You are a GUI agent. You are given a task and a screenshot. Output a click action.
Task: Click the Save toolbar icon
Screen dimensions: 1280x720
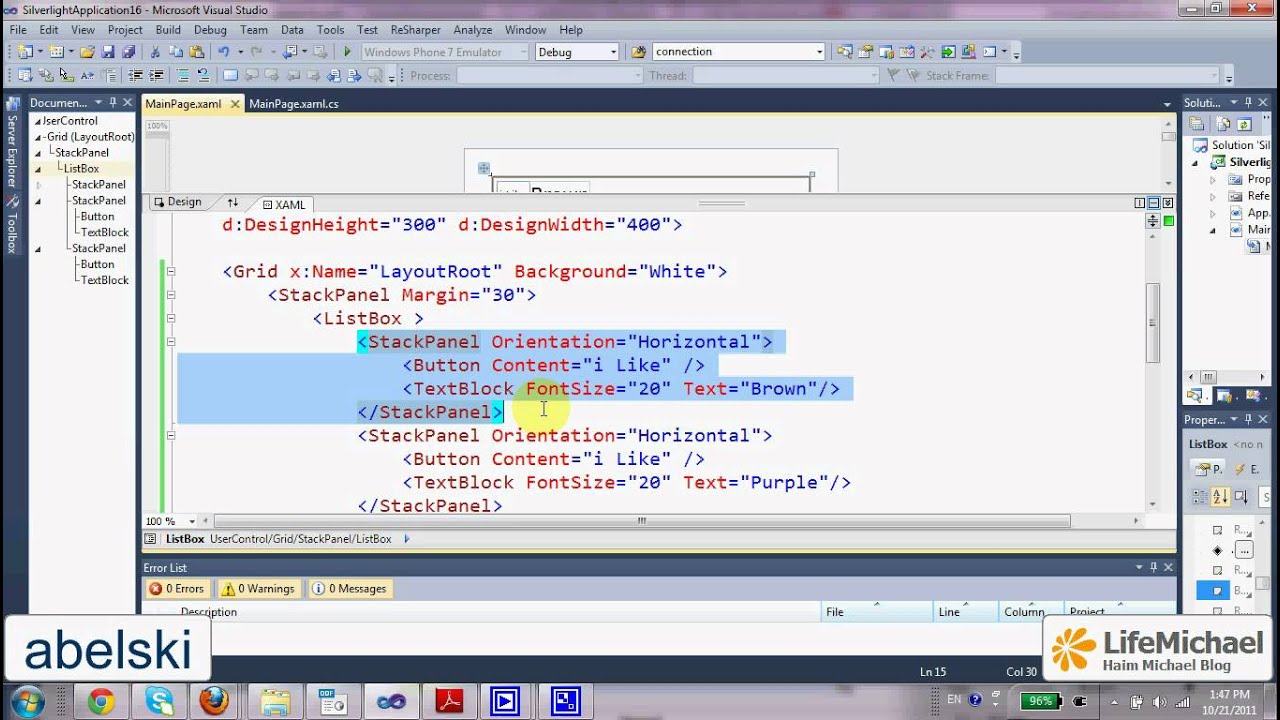(108, 52)
